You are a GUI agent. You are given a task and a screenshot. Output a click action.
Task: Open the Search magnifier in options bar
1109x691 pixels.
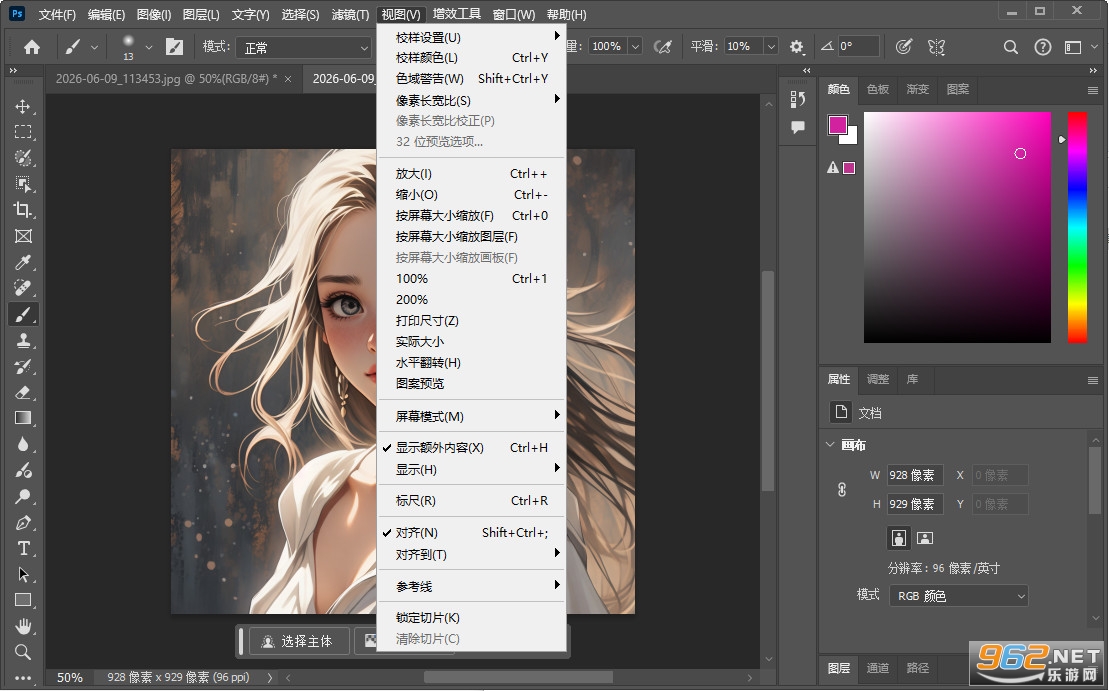point(1011,47)
